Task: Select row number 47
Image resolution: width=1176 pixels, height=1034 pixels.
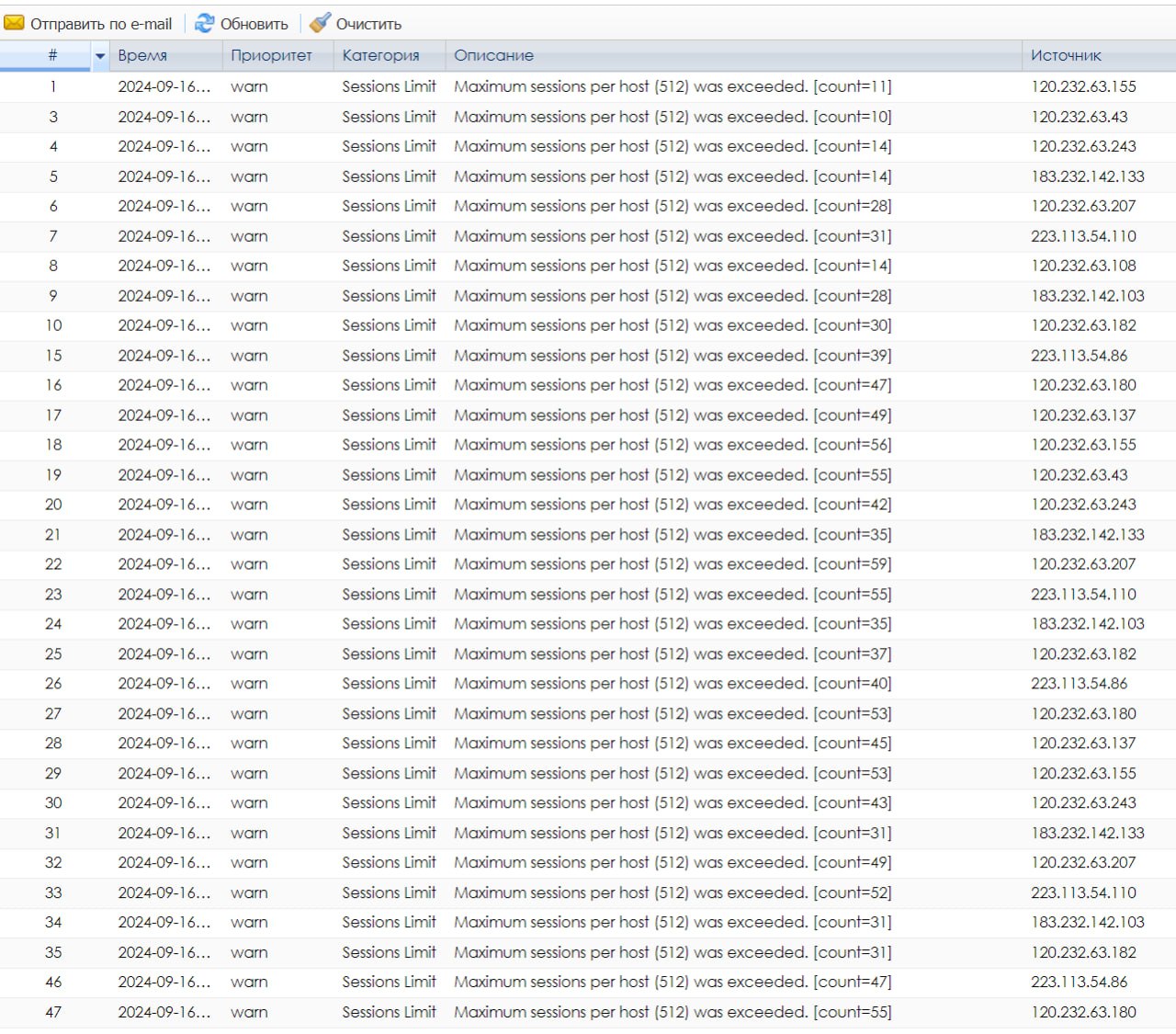Action: (x=53, y=1013)
